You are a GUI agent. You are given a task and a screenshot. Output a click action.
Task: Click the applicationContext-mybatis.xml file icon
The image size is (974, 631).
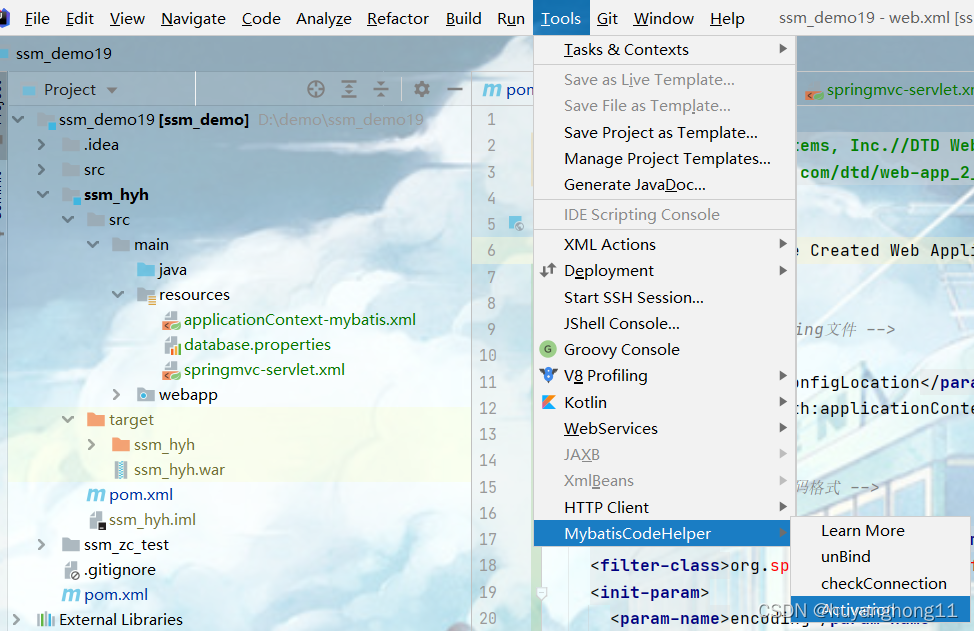(x=171, y=320)
